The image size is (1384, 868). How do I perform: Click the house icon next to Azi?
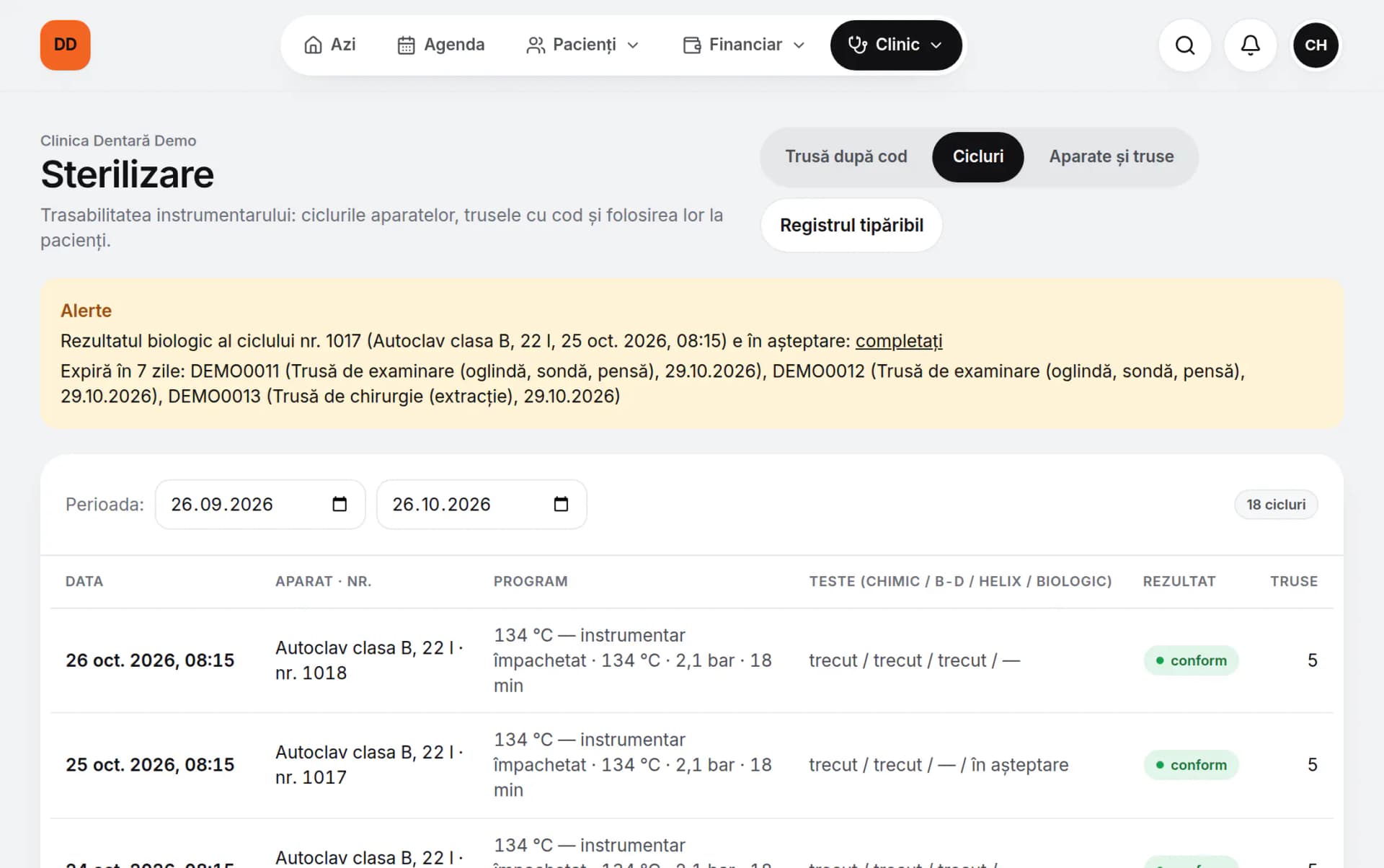[313, 45]
